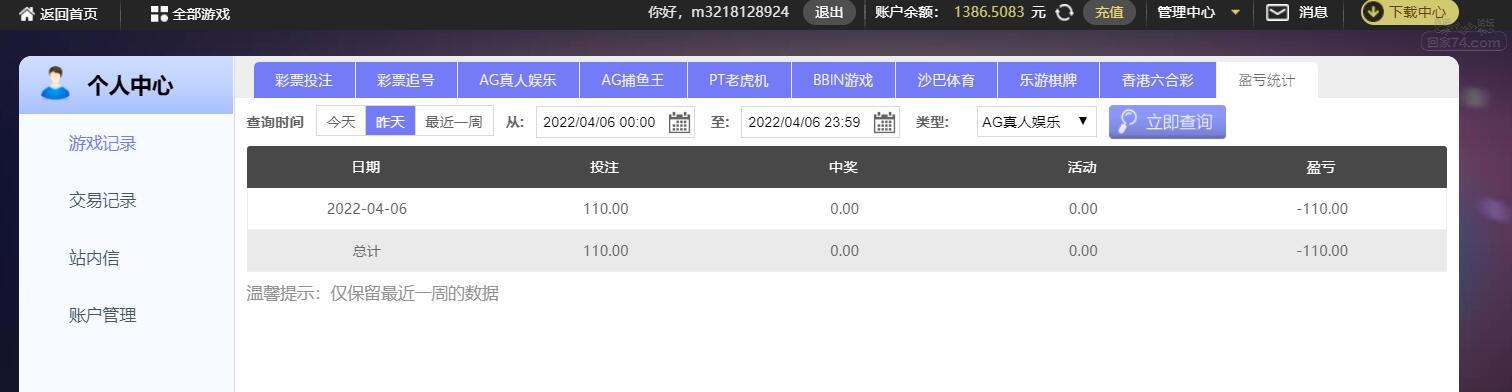Switch to the 彩票投注 tab
The width and height of the screenshot is (1512, 392).
[x=303, y=80]
